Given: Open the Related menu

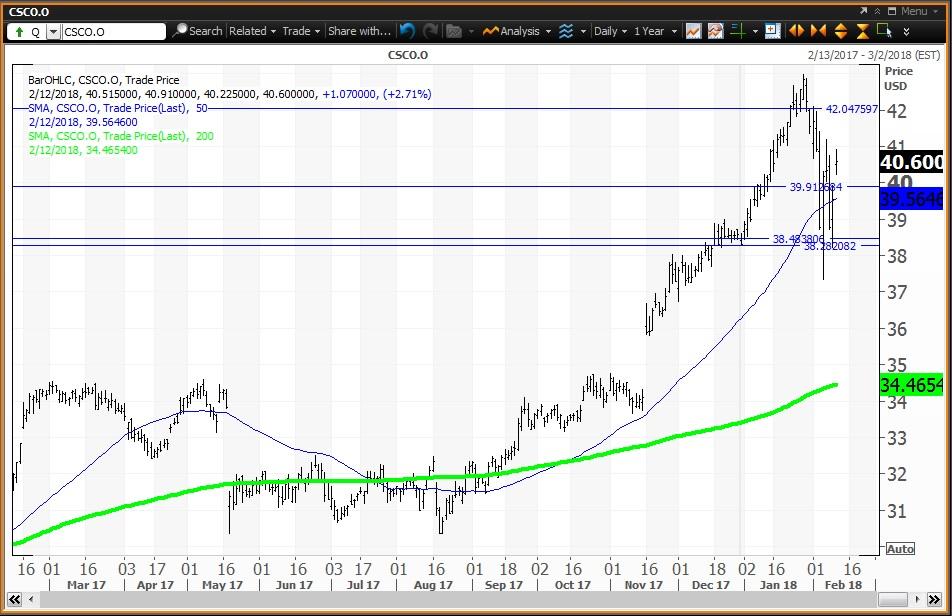Looking at the screenshot, I should pos(252,31).
